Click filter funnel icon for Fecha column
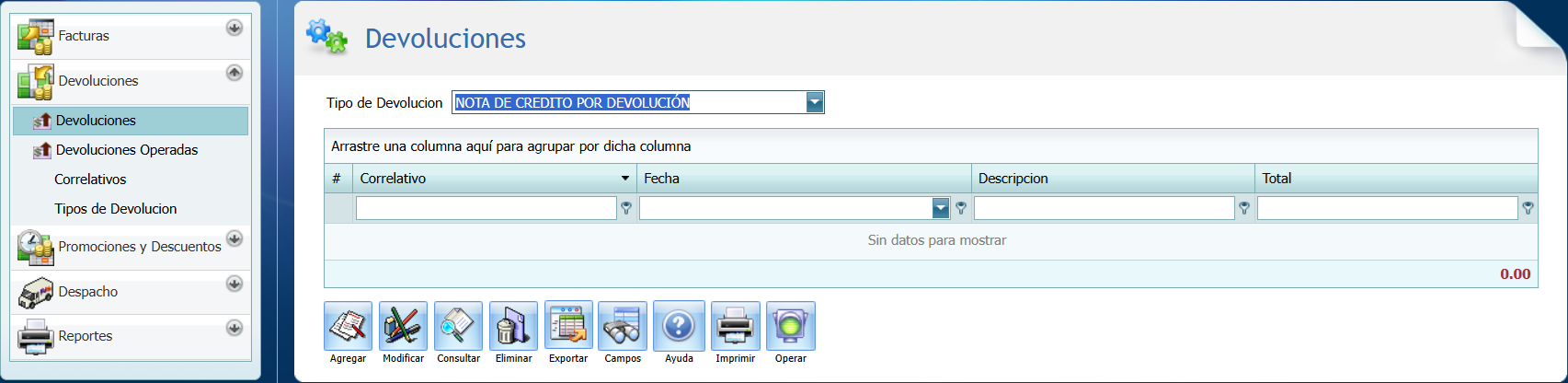The image size is (1568, 383). tap(961, 209)
